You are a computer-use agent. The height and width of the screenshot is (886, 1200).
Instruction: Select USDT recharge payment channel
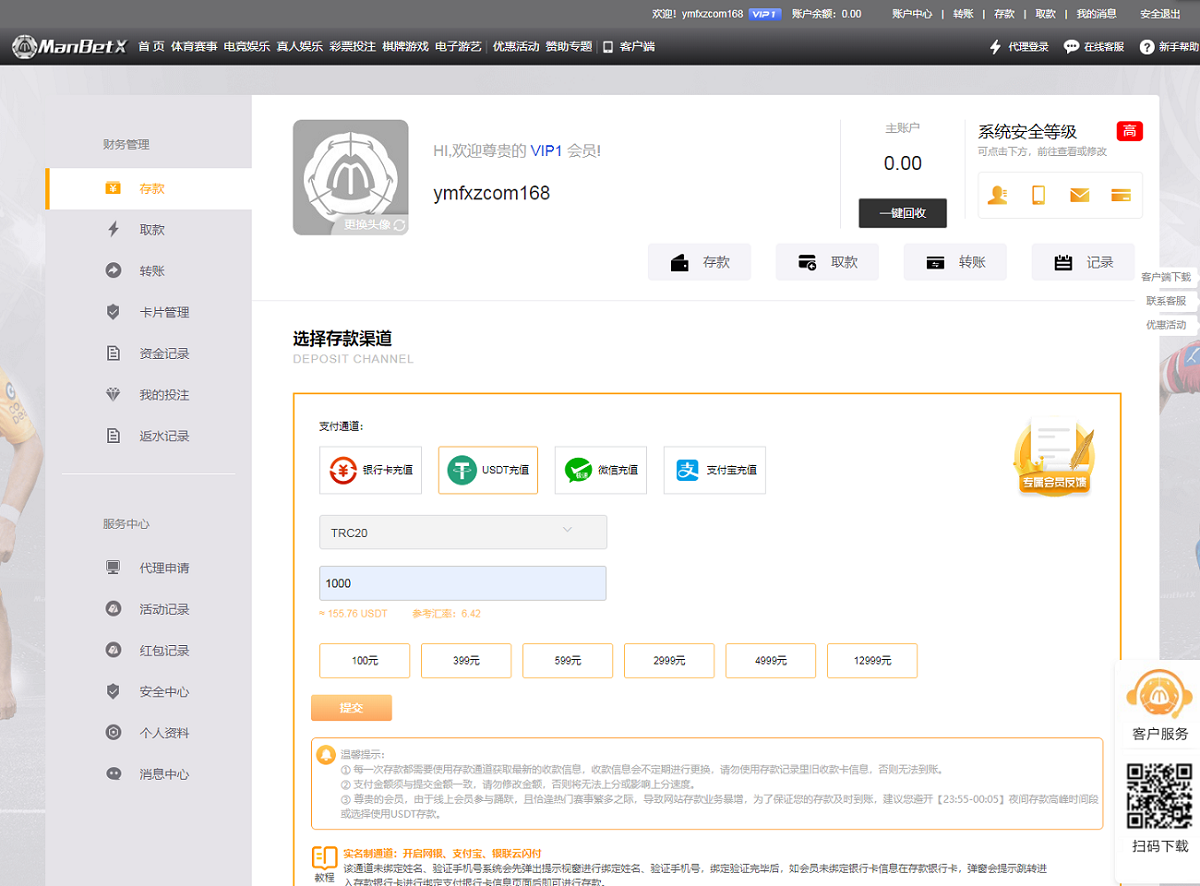[x=488, y=470]
